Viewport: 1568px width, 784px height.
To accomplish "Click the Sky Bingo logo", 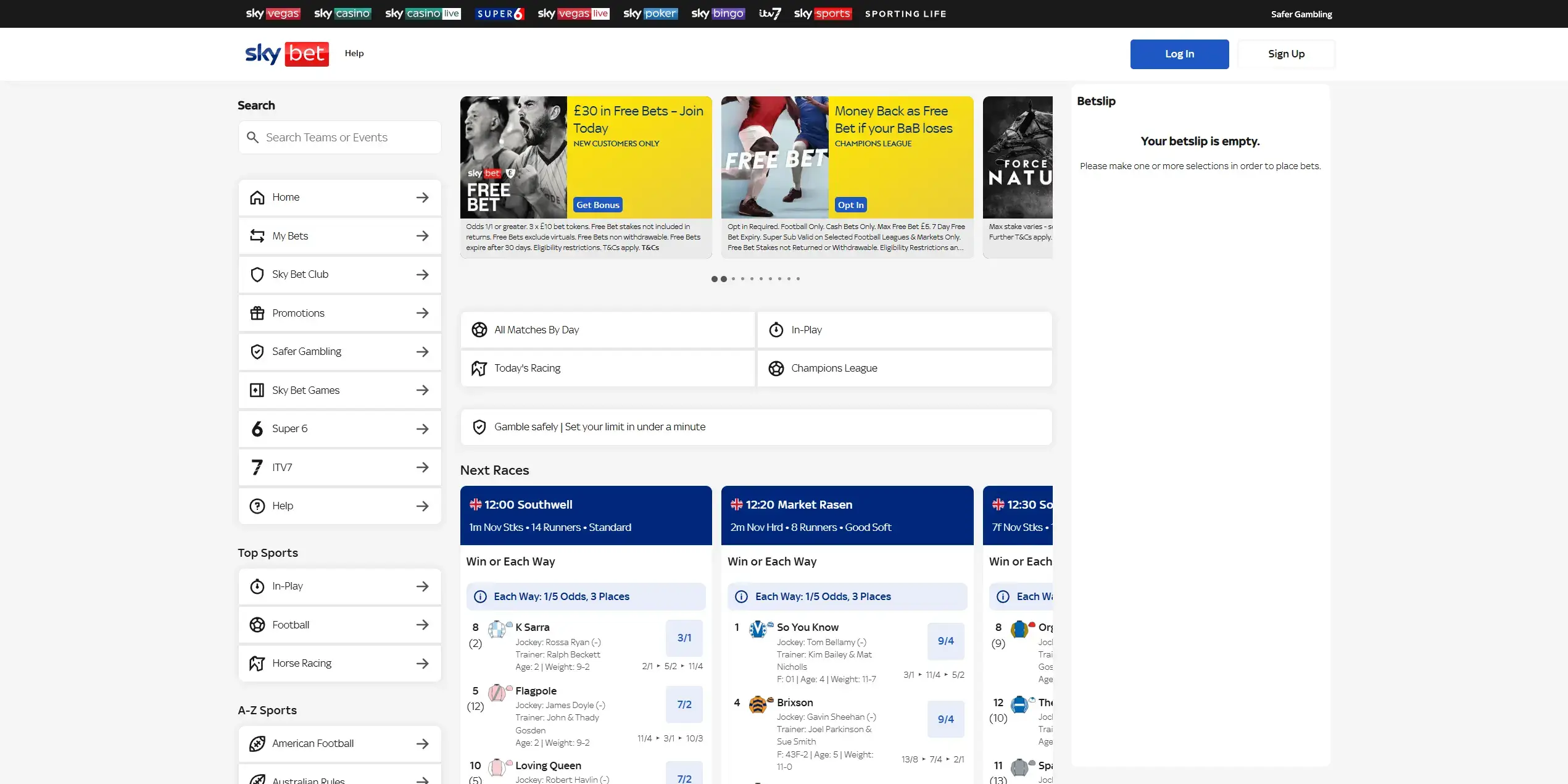I will [717, 13].
